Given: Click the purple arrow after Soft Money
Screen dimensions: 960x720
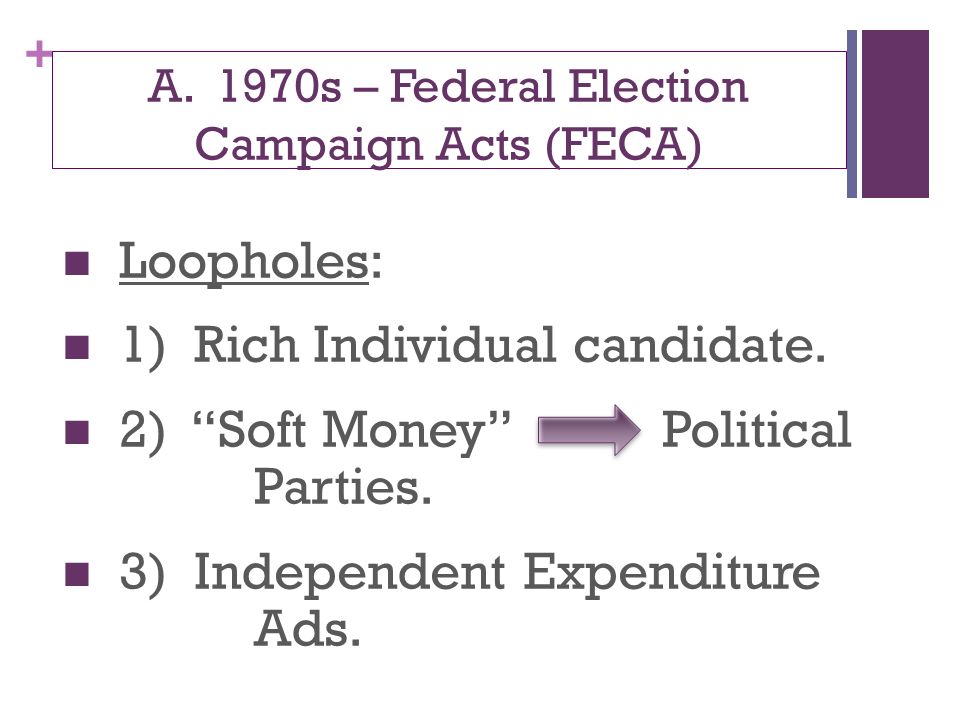Looking at the screenshot, I should (589, 430).
